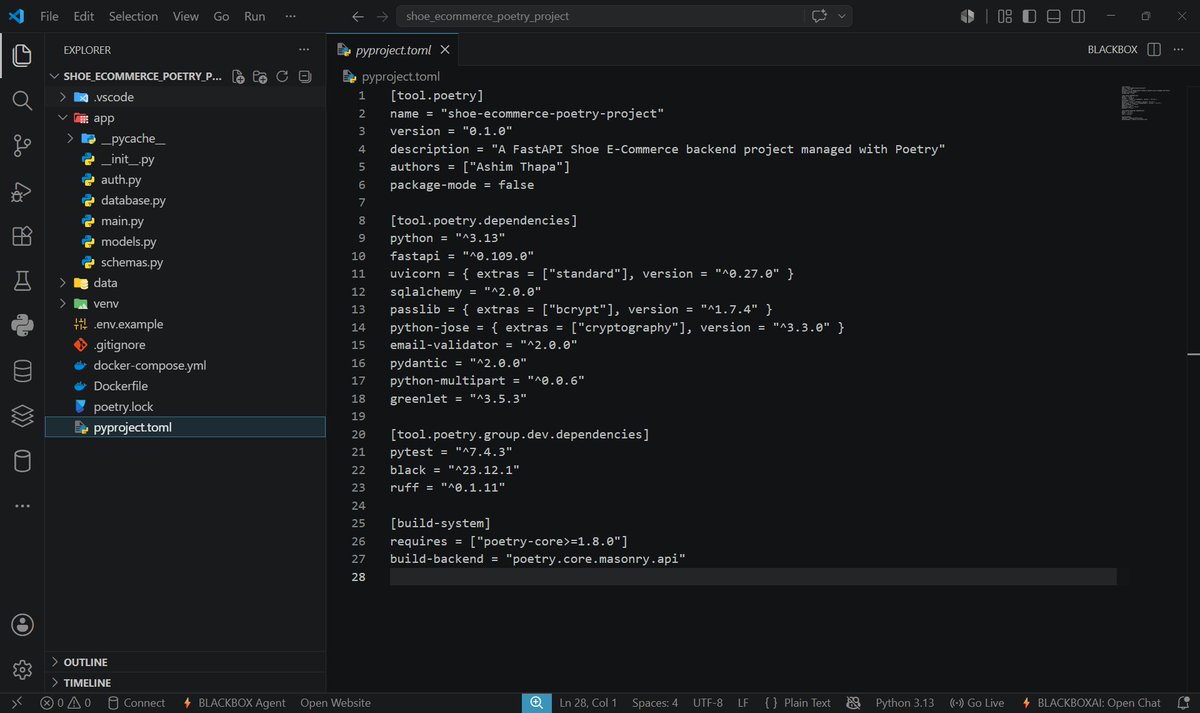The image size is (1200, 713).
Task: Click New Folder icon in Explorer header
Action: click(260, 77)
